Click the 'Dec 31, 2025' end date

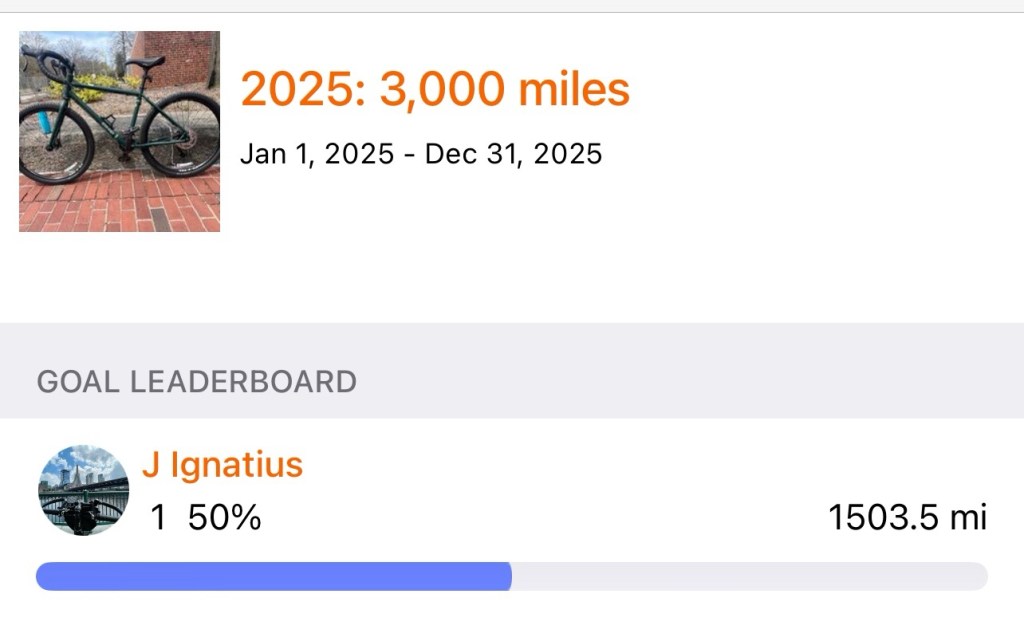point(513,154)
